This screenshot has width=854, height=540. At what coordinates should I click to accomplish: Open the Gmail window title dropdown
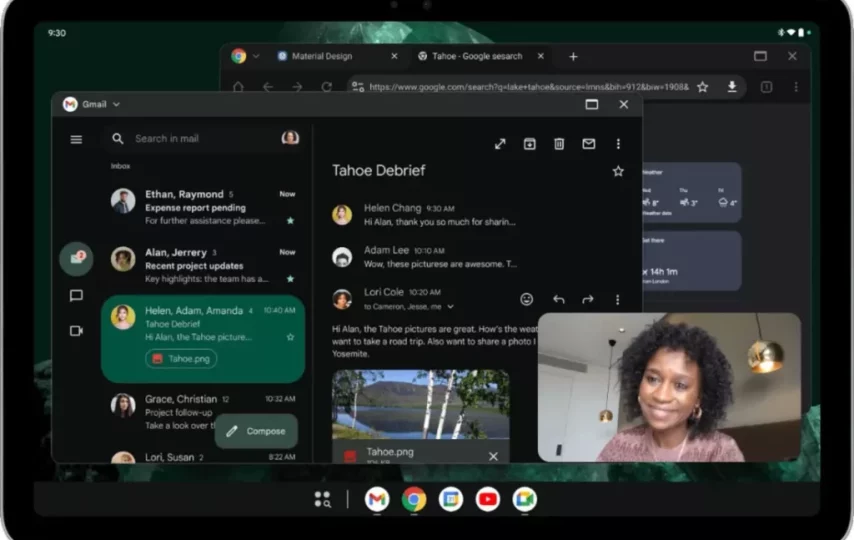point(116,104)
